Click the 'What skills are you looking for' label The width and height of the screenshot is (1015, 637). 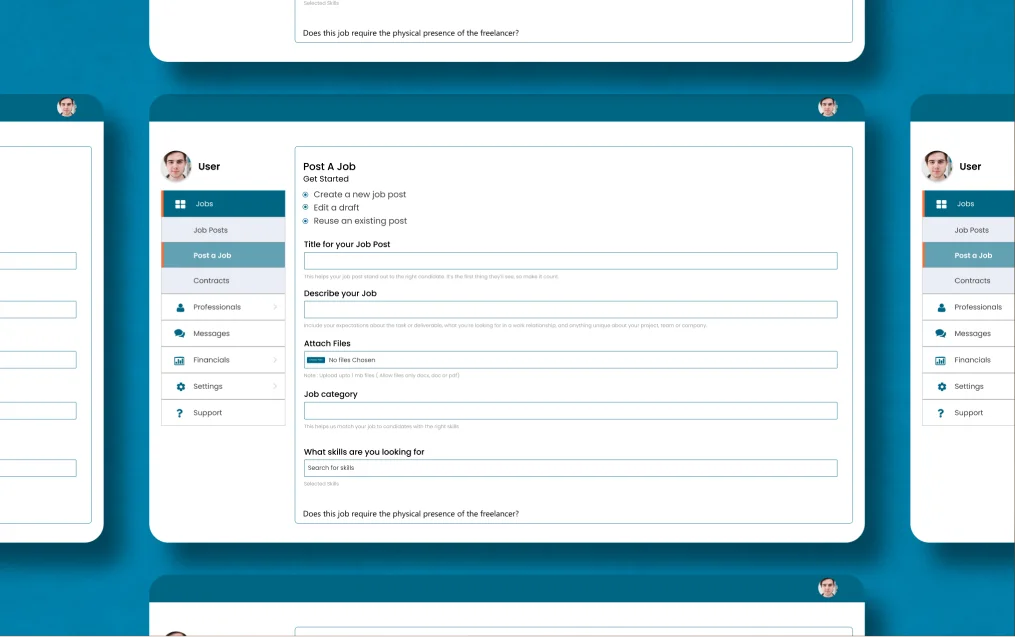(x=364, y=452)
